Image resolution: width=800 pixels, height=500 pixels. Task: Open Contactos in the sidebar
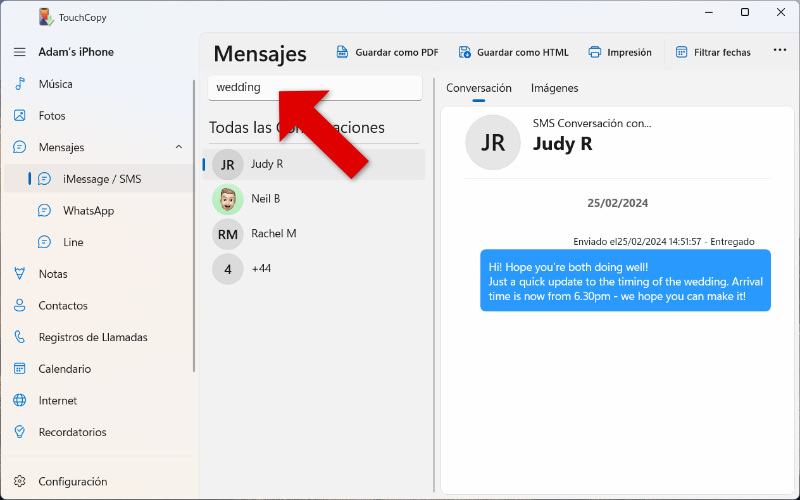(x=98, y=306)
